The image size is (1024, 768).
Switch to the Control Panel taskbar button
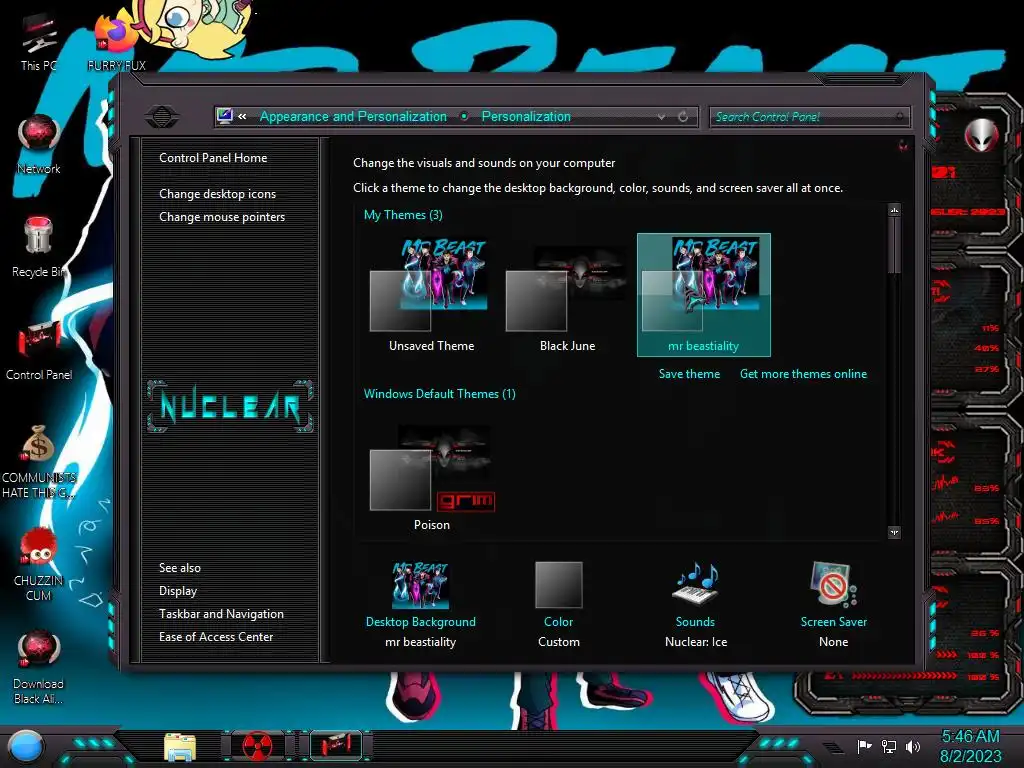[336, 745]
